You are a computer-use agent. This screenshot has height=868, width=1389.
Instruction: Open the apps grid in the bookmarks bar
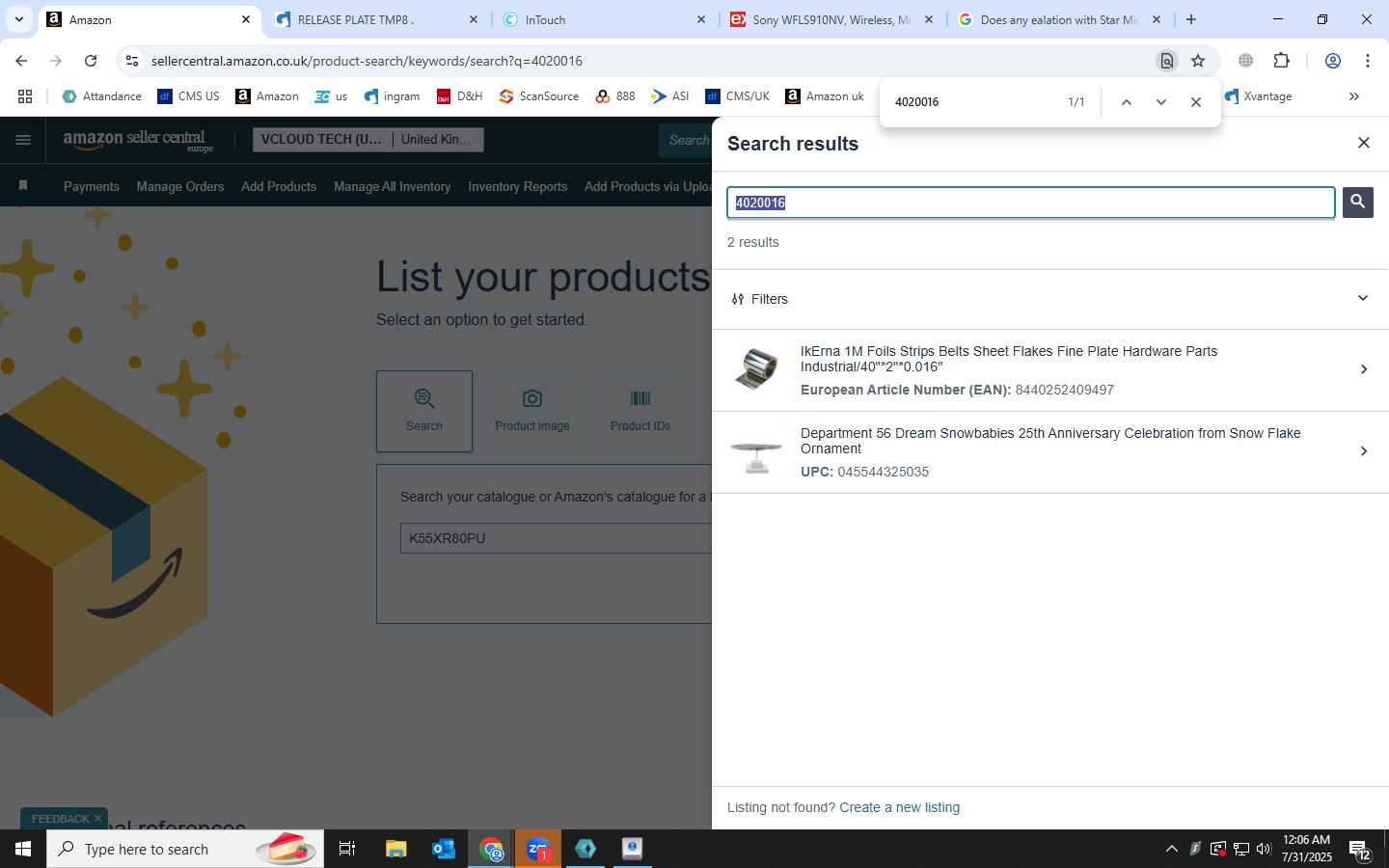click(25, 96)
